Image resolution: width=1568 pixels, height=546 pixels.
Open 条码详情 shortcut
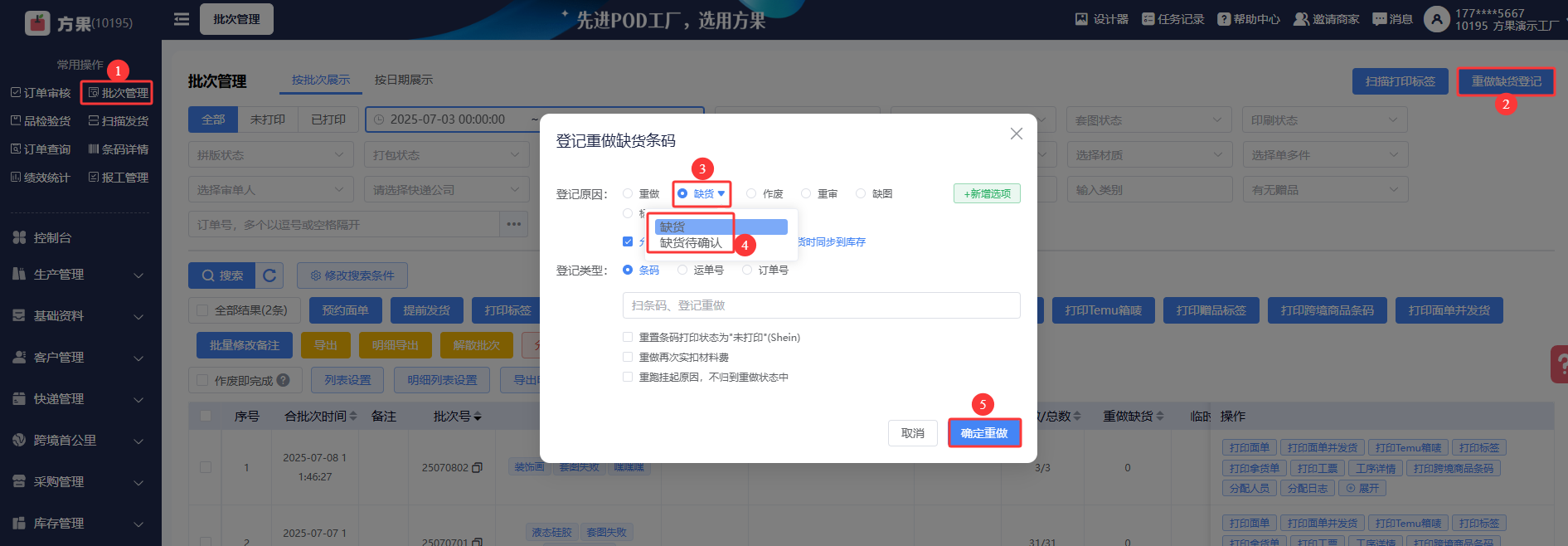pyautogui.click(x=119, y=149)
